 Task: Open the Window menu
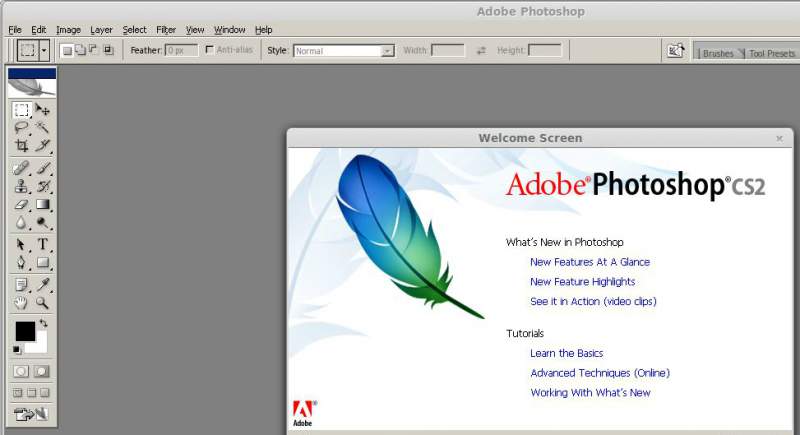point(230,30)
